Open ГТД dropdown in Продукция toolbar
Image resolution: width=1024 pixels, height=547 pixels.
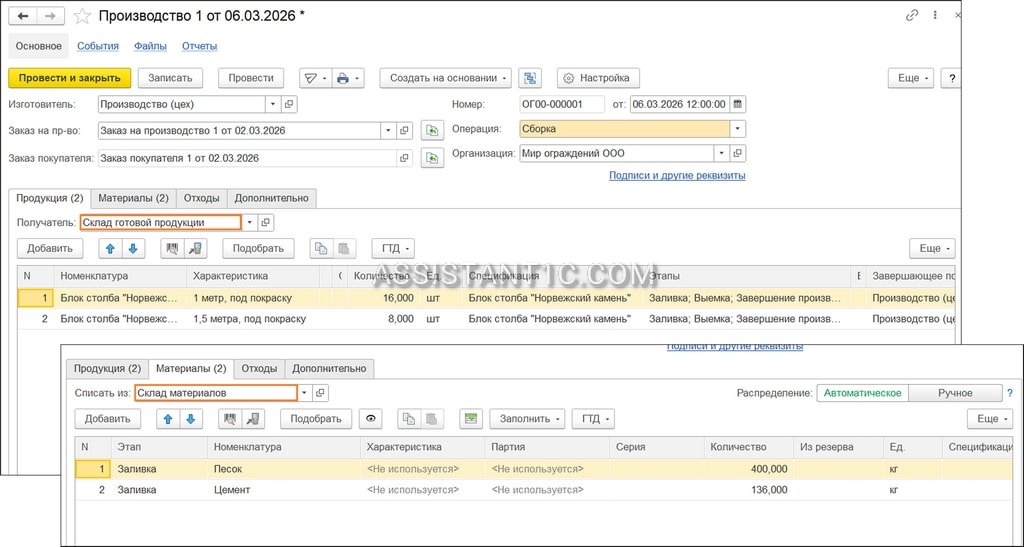(x=394, y=248)
